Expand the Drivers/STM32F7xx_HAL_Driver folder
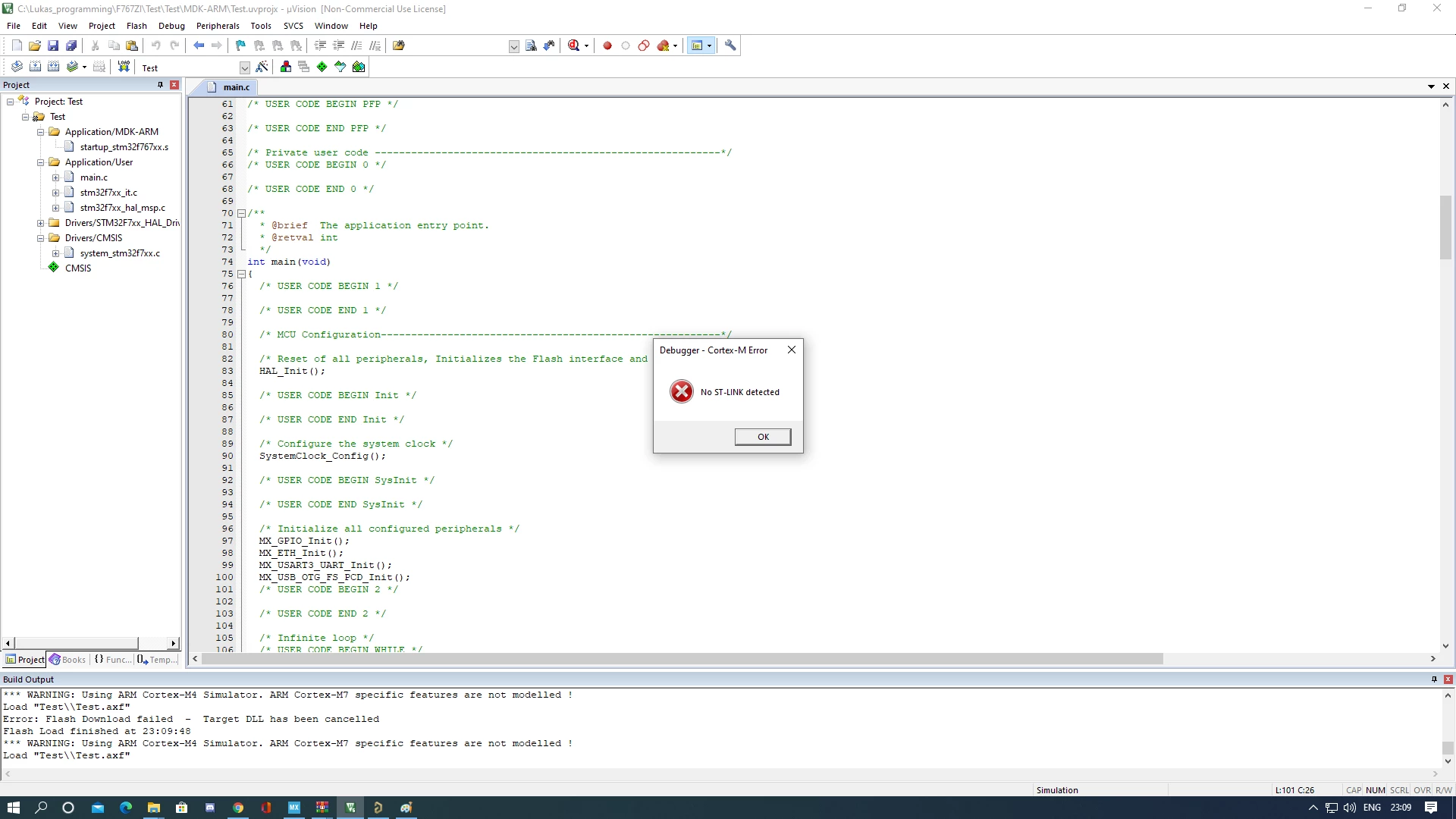This screenshot has height=819, width=1456. [41, 223]
